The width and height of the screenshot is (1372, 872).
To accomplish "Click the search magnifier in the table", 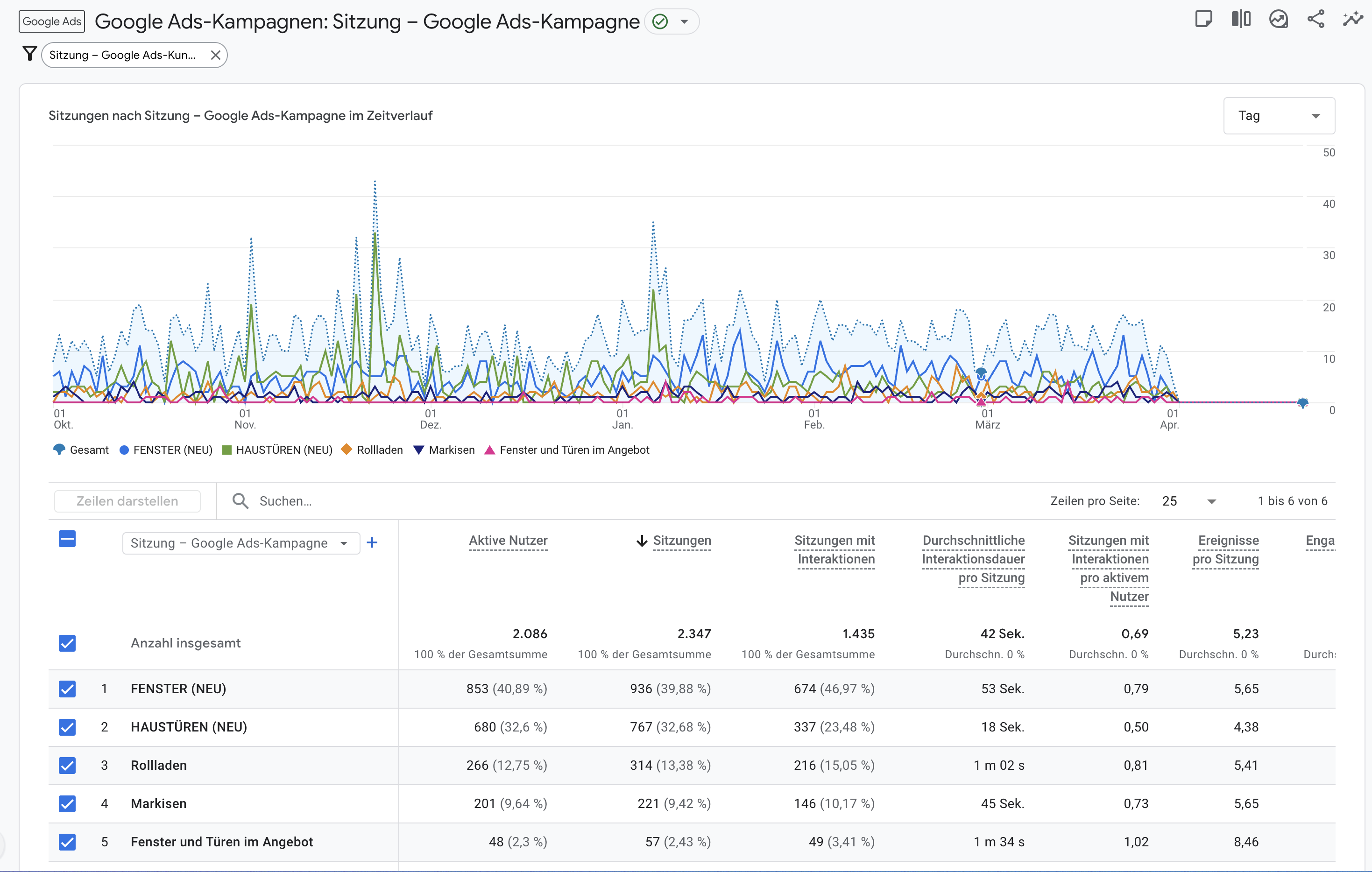I will coord(240,500).
